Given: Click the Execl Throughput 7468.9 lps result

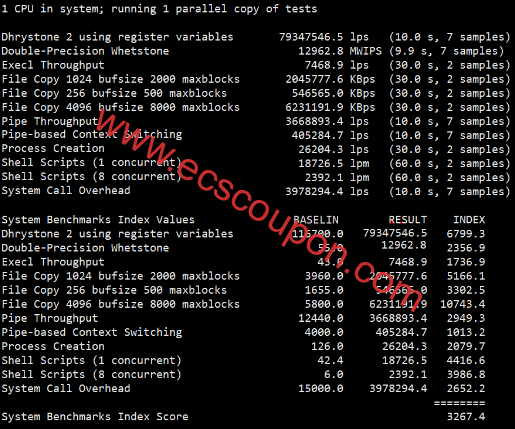Looking at the screenshot, I should 337,65.
